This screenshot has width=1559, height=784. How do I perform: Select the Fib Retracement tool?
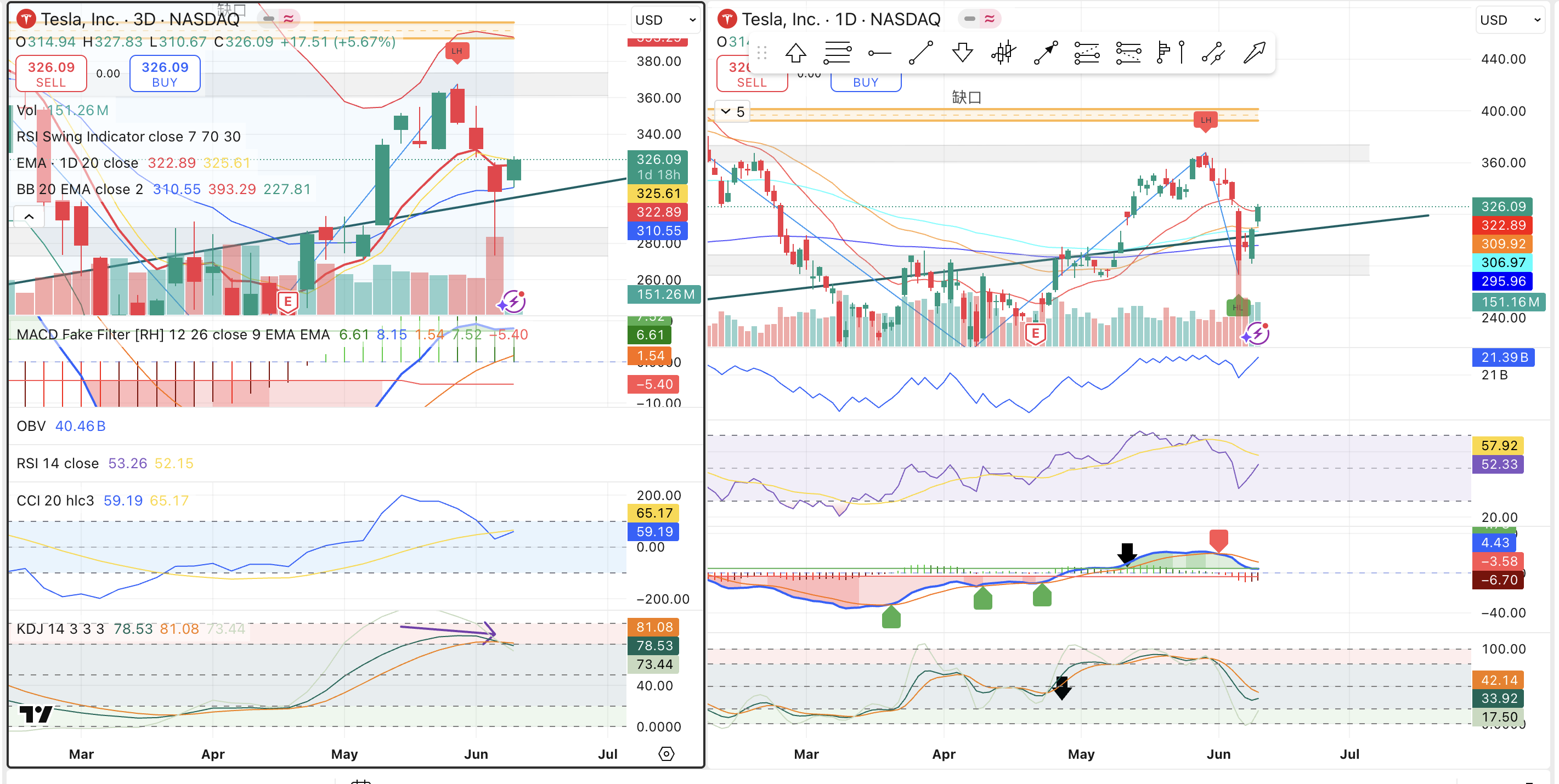click(x=837, y=53)
